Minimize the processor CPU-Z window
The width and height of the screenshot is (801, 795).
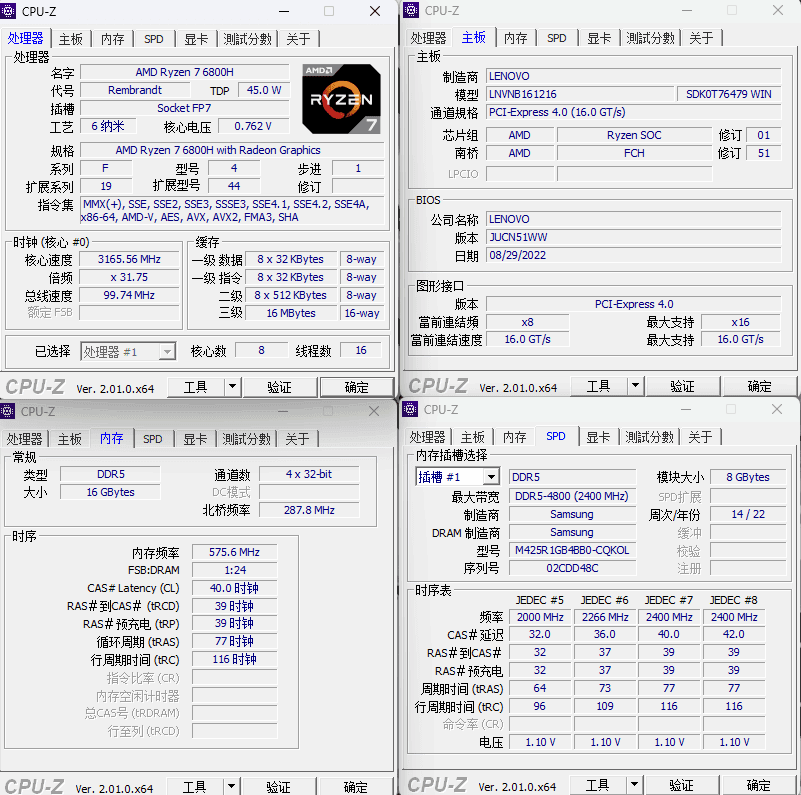(284, 11)
